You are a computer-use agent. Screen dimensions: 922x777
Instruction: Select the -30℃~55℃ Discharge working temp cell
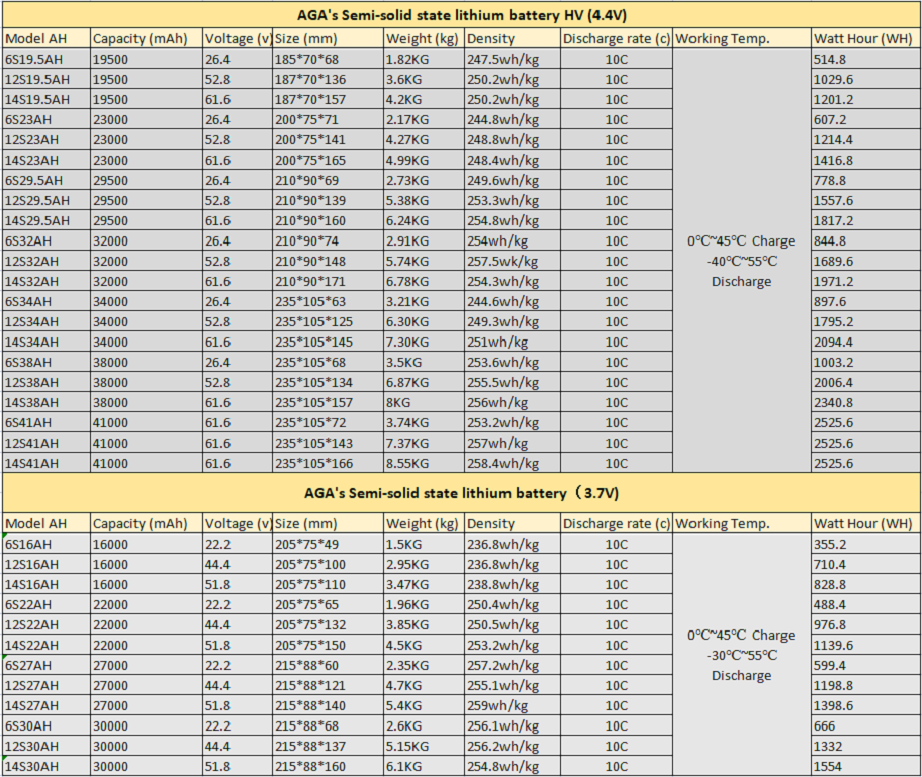pos(741,655)
